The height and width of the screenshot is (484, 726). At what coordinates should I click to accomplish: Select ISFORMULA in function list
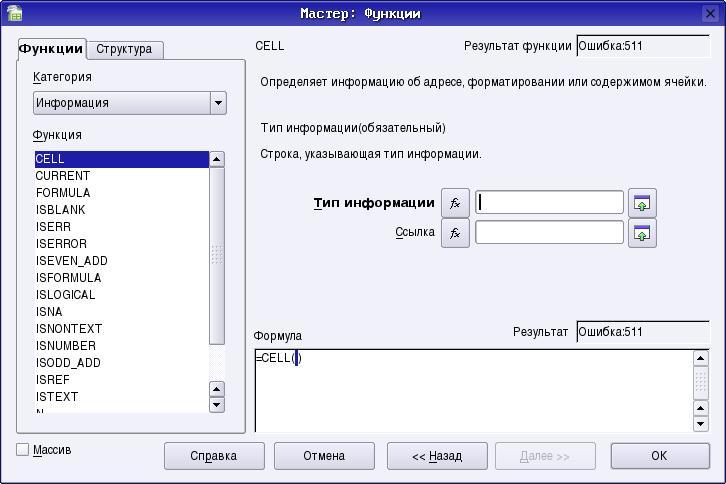[122, 278]
